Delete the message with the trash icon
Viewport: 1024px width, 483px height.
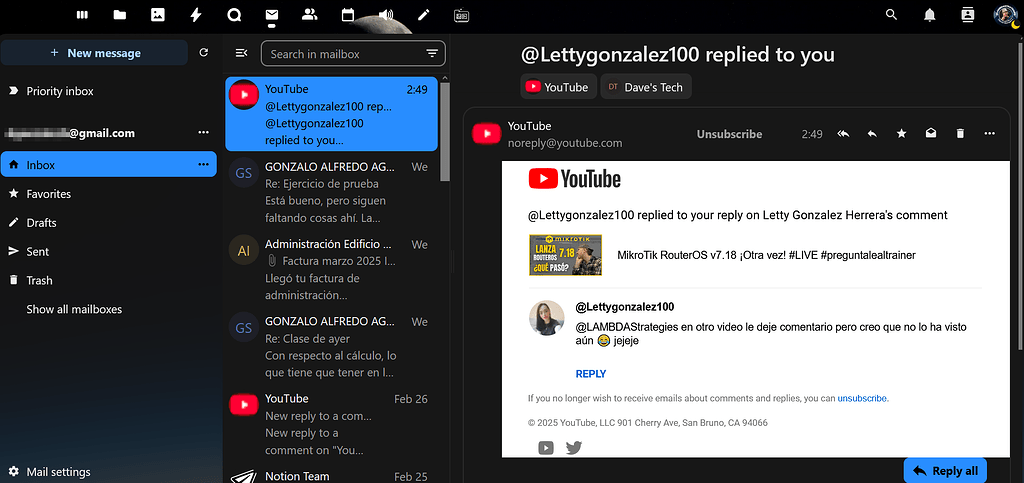(x=960, y=134)
